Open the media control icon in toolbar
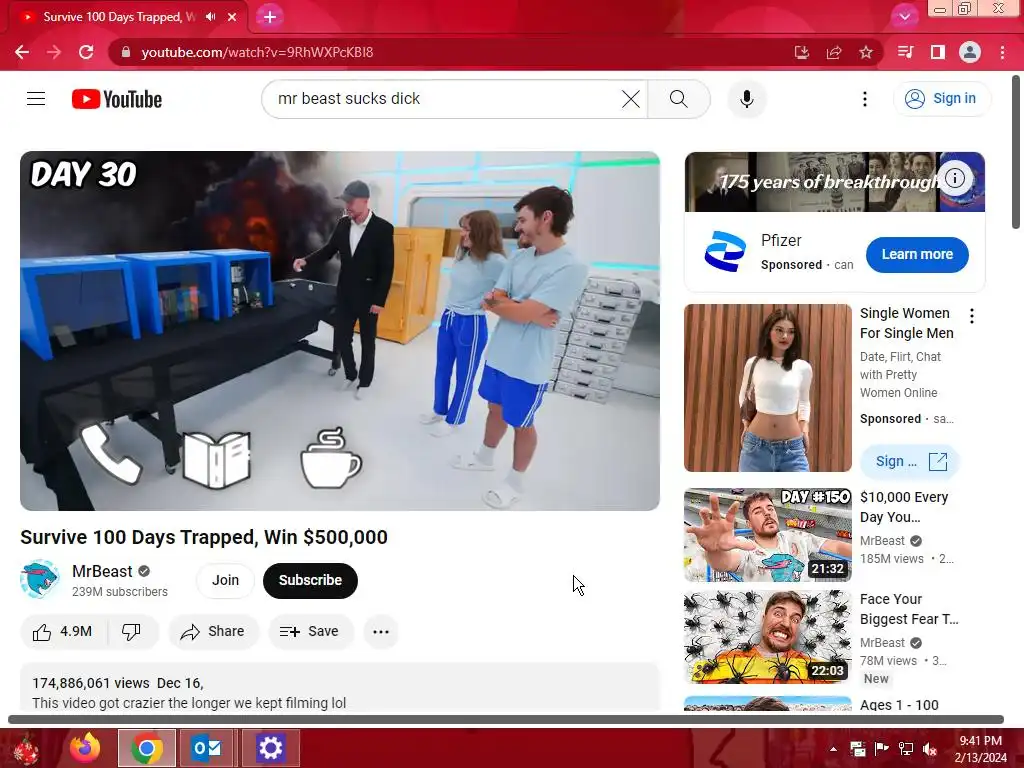The width and height of the screenshot is (1024, 768). pos(905,52)
